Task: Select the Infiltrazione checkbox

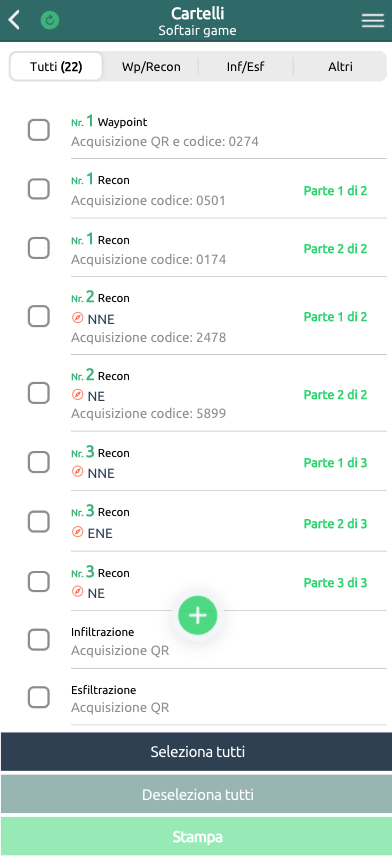Action: coord(39,639)
